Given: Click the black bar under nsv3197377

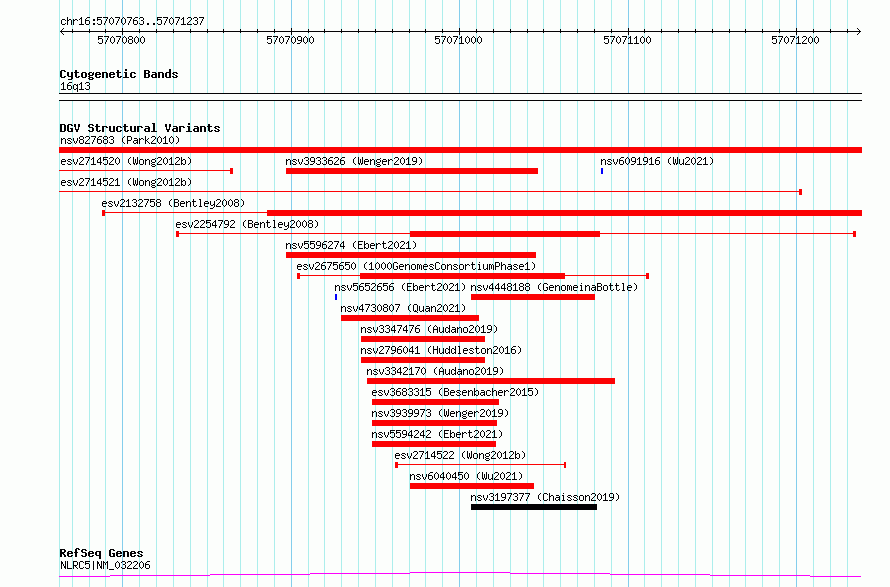Looking at the screenshot, I should click(x=534, y=507).
